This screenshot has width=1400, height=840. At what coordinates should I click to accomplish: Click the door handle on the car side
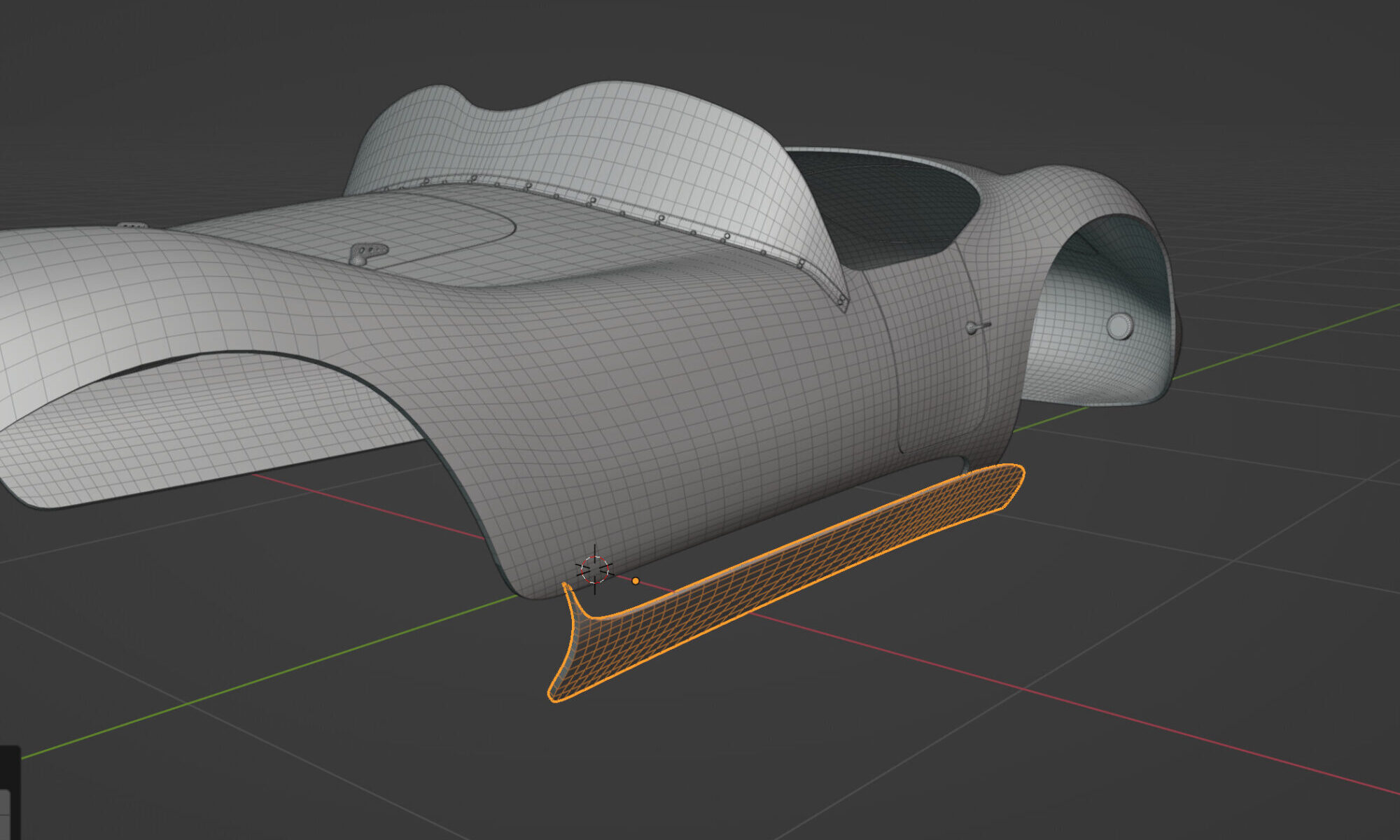978,327
